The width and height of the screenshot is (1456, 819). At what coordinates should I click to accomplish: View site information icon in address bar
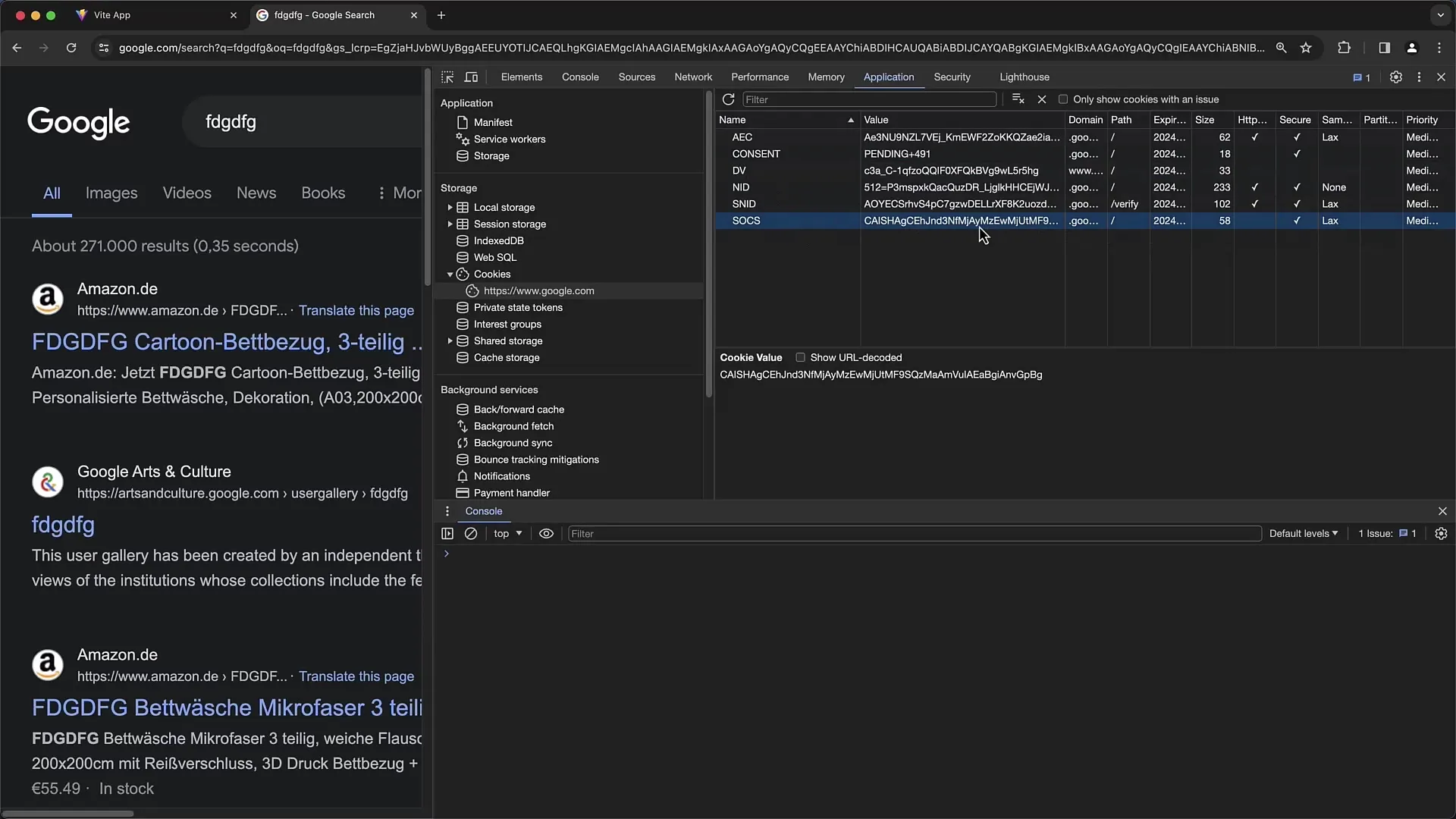tap(104, 48)
